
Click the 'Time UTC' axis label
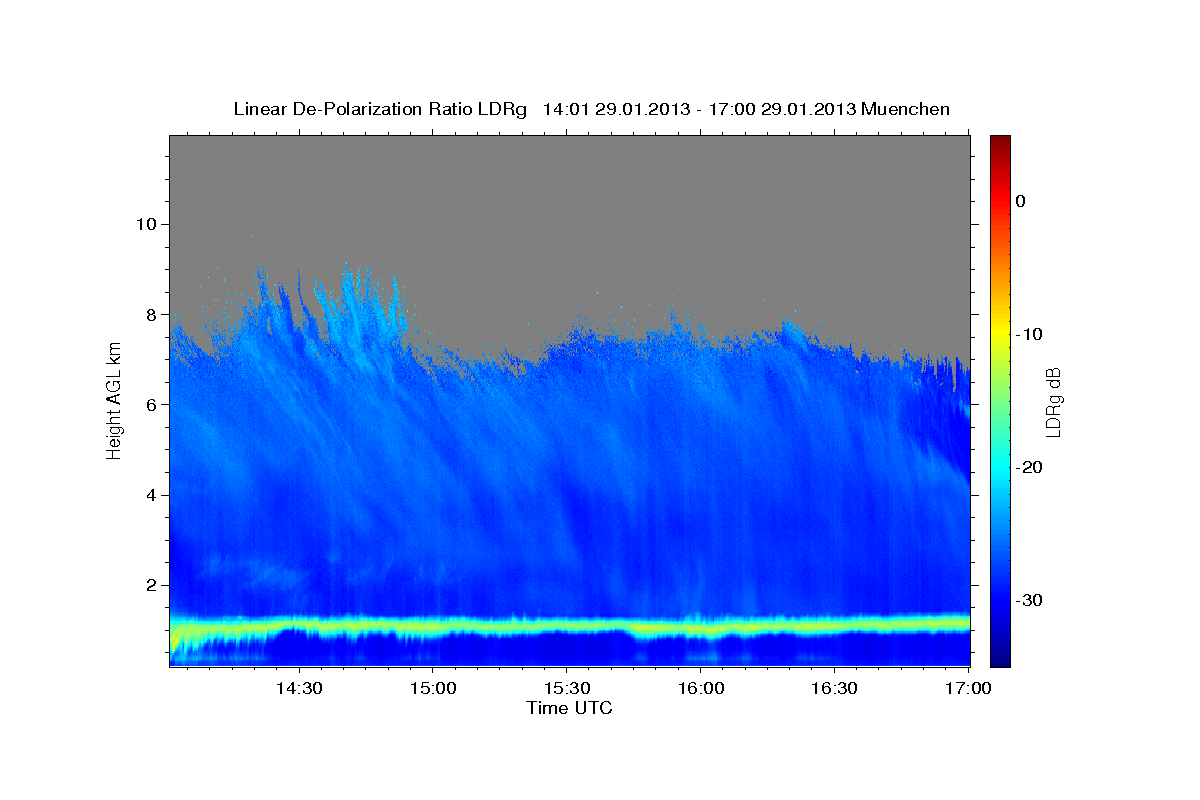coord(569,708)
